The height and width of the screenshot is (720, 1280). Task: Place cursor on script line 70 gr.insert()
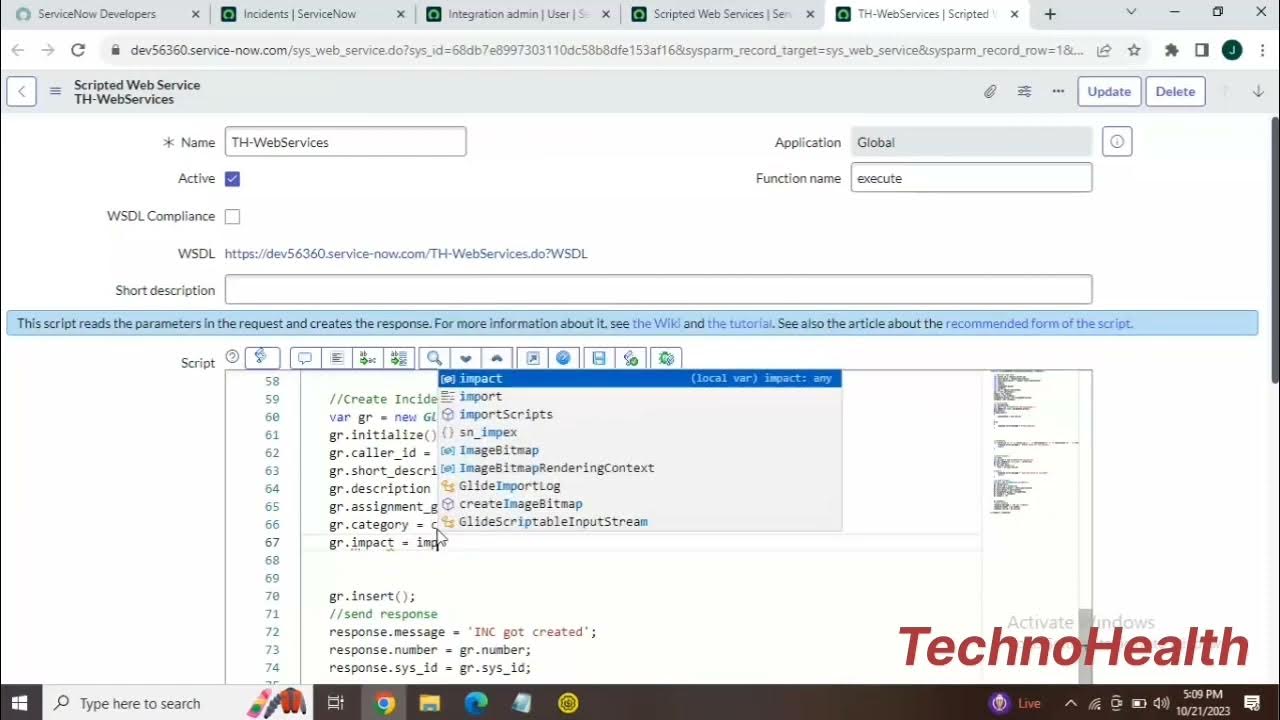click(372, 596)
